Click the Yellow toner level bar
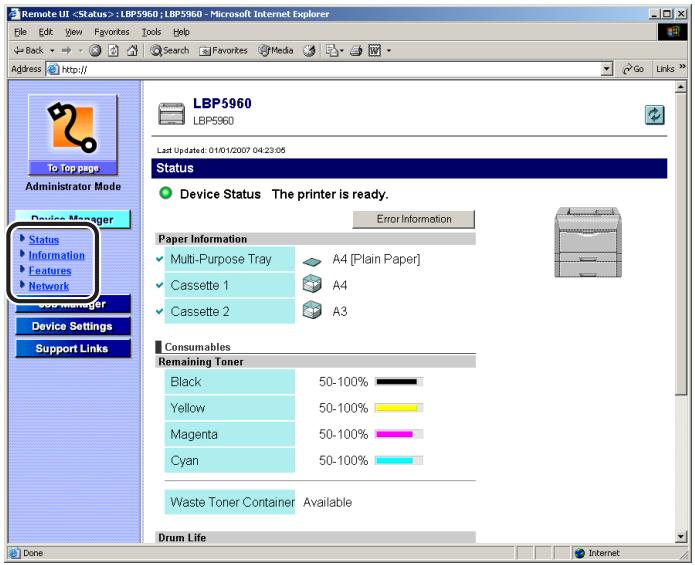The image size is (695, 565). tap(398, 408)
